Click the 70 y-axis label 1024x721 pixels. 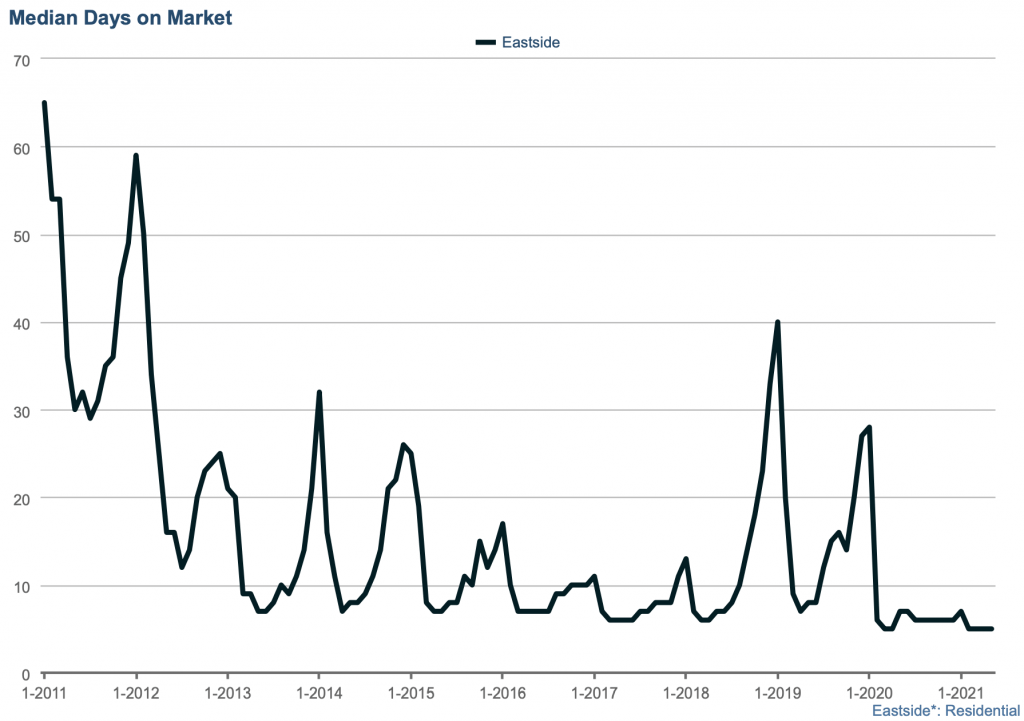[x=22, y=60]
